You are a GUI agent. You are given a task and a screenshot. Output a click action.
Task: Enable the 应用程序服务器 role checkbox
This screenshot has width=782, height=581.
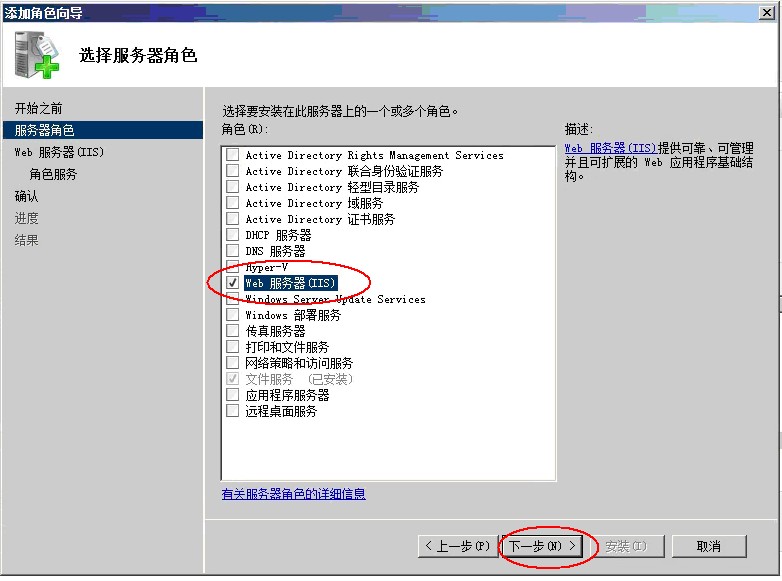click(x=232, y=394)
